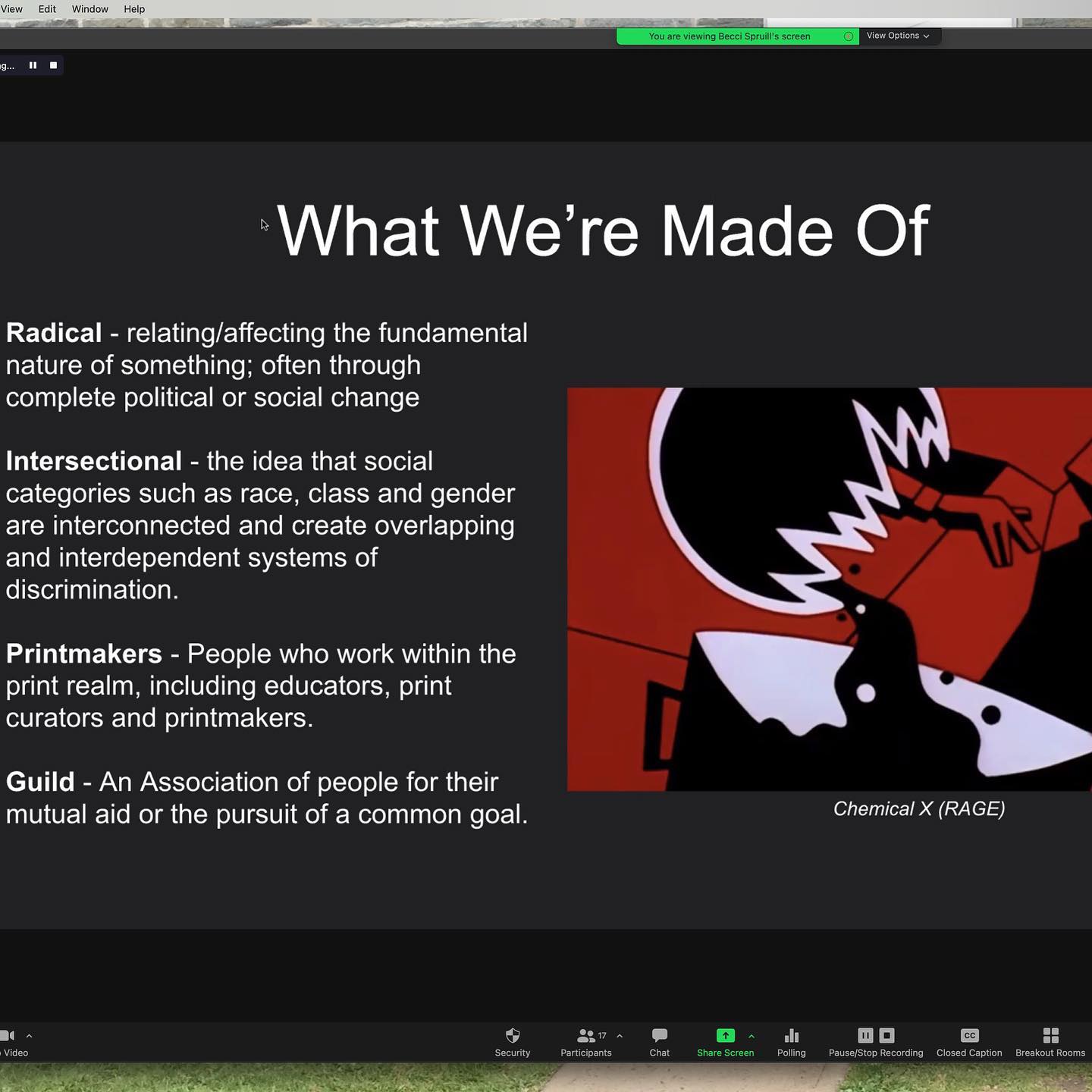
Task: Open Breakout Rooms
Action: 1050,1036
